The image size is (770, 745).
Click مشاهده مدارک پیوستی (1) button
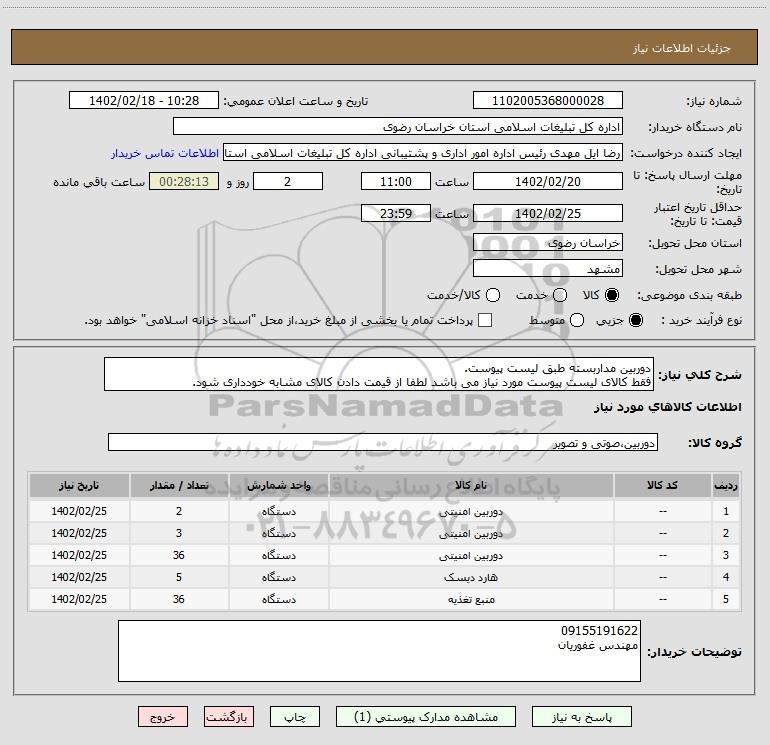(426, 717)
